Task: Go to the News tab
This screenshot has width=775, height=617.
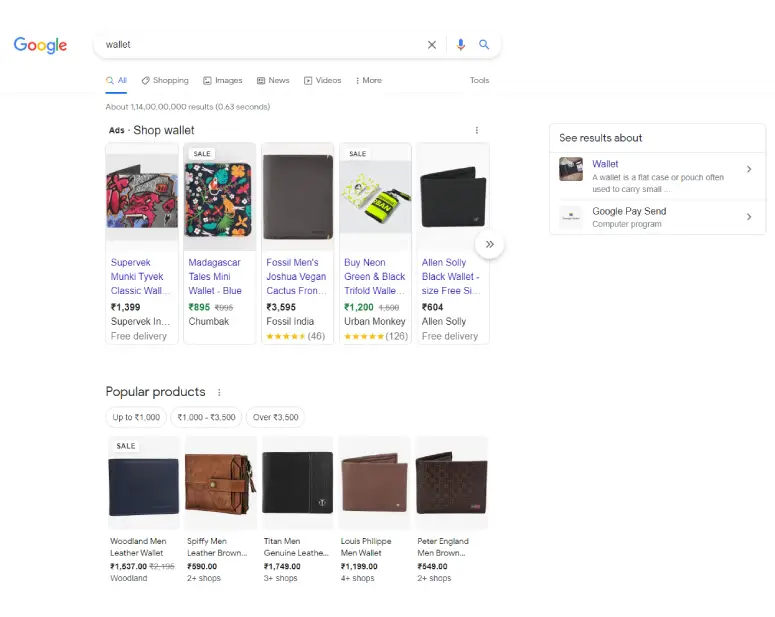Action: pyautogui.click(x=273, y=81)
